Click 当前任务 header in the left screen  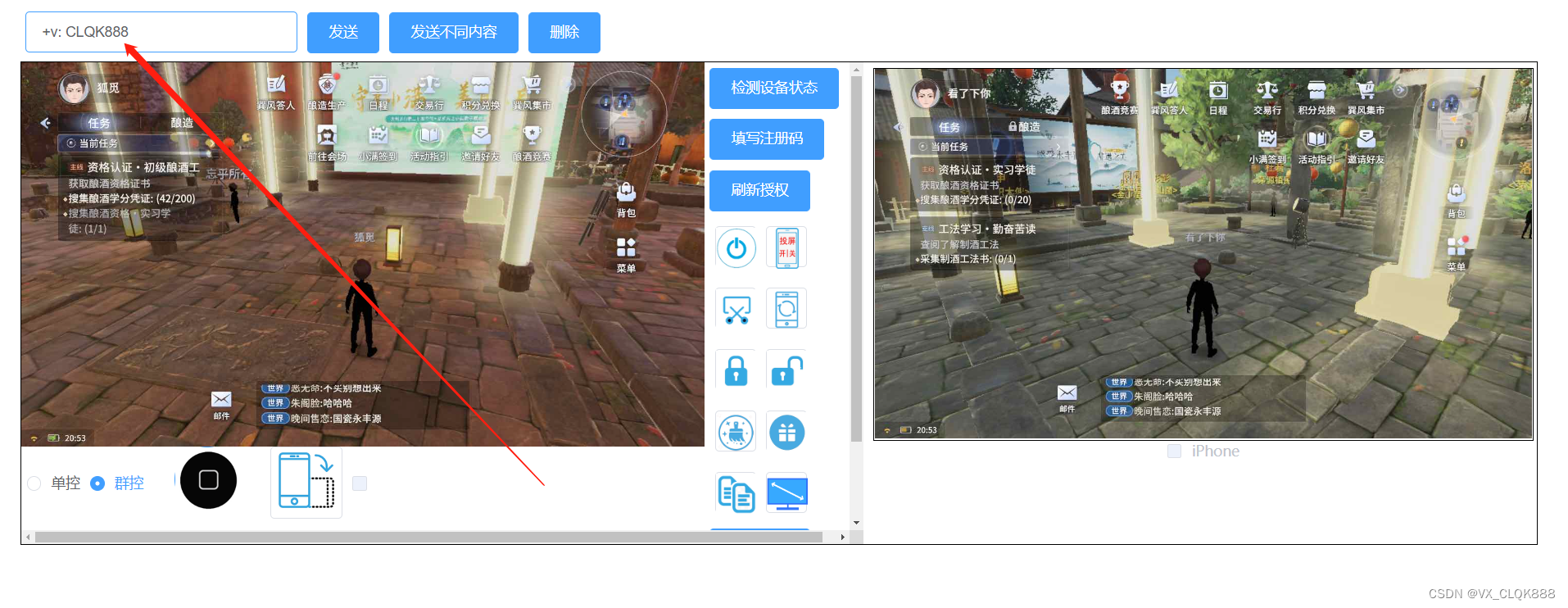pos(135,143)
